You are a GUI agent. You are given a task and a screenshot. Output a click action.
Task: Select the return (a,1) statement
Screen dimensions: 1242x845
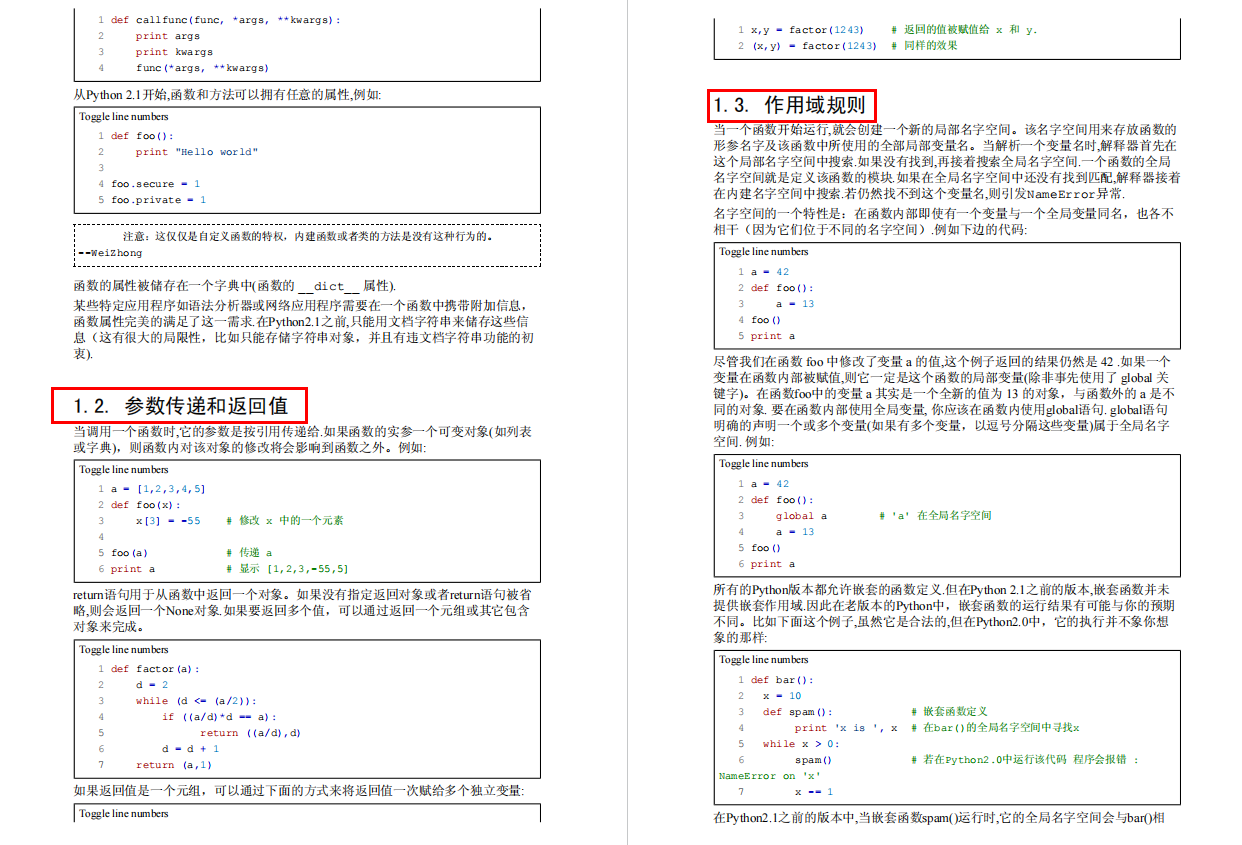coord(169,764)
